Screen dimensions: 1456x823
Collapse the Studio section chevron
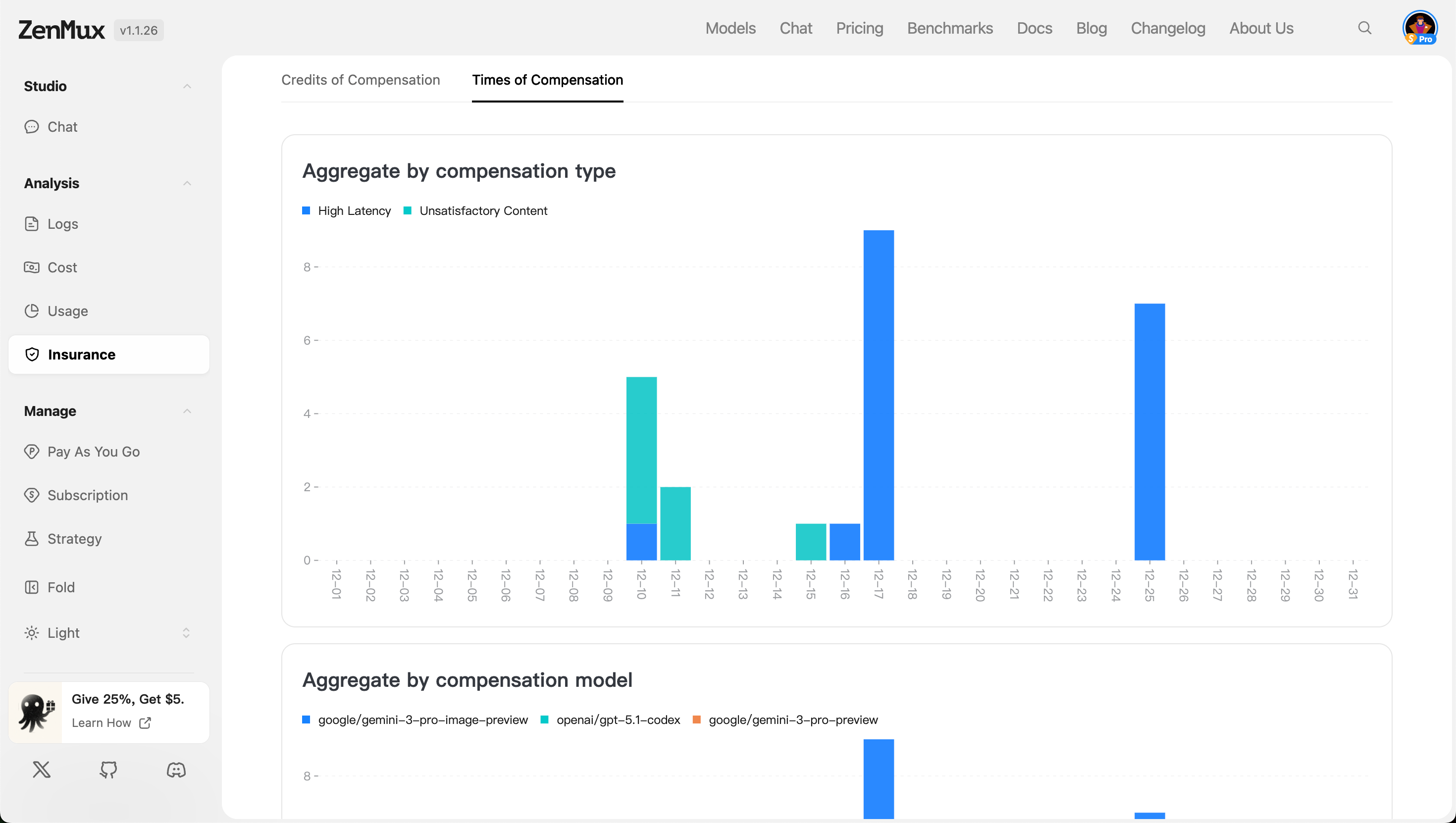pos(187,86)
